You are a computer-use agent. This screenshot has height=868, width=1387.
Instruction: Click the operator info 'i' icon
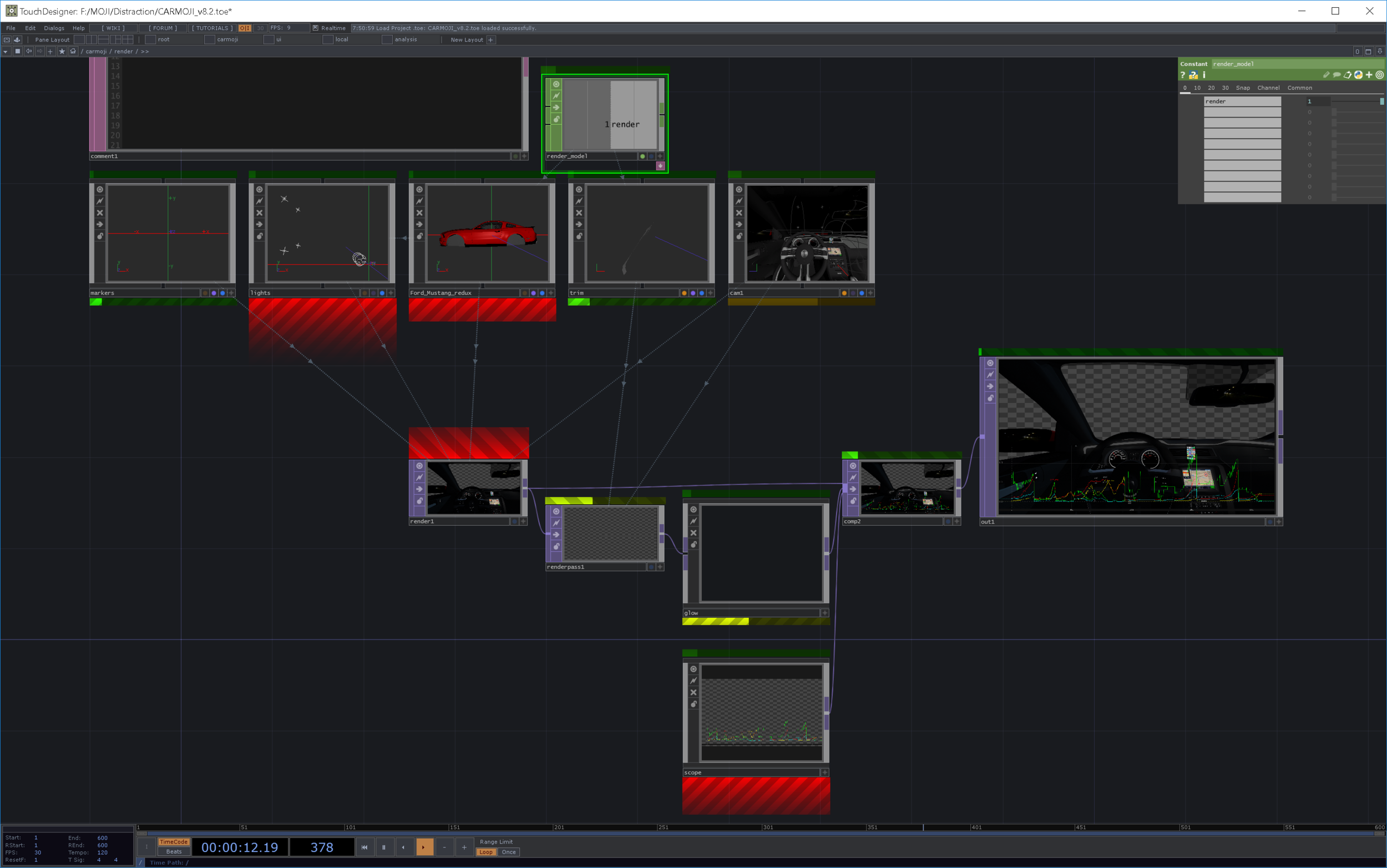pyautogui.click(x=1204, y=75)
